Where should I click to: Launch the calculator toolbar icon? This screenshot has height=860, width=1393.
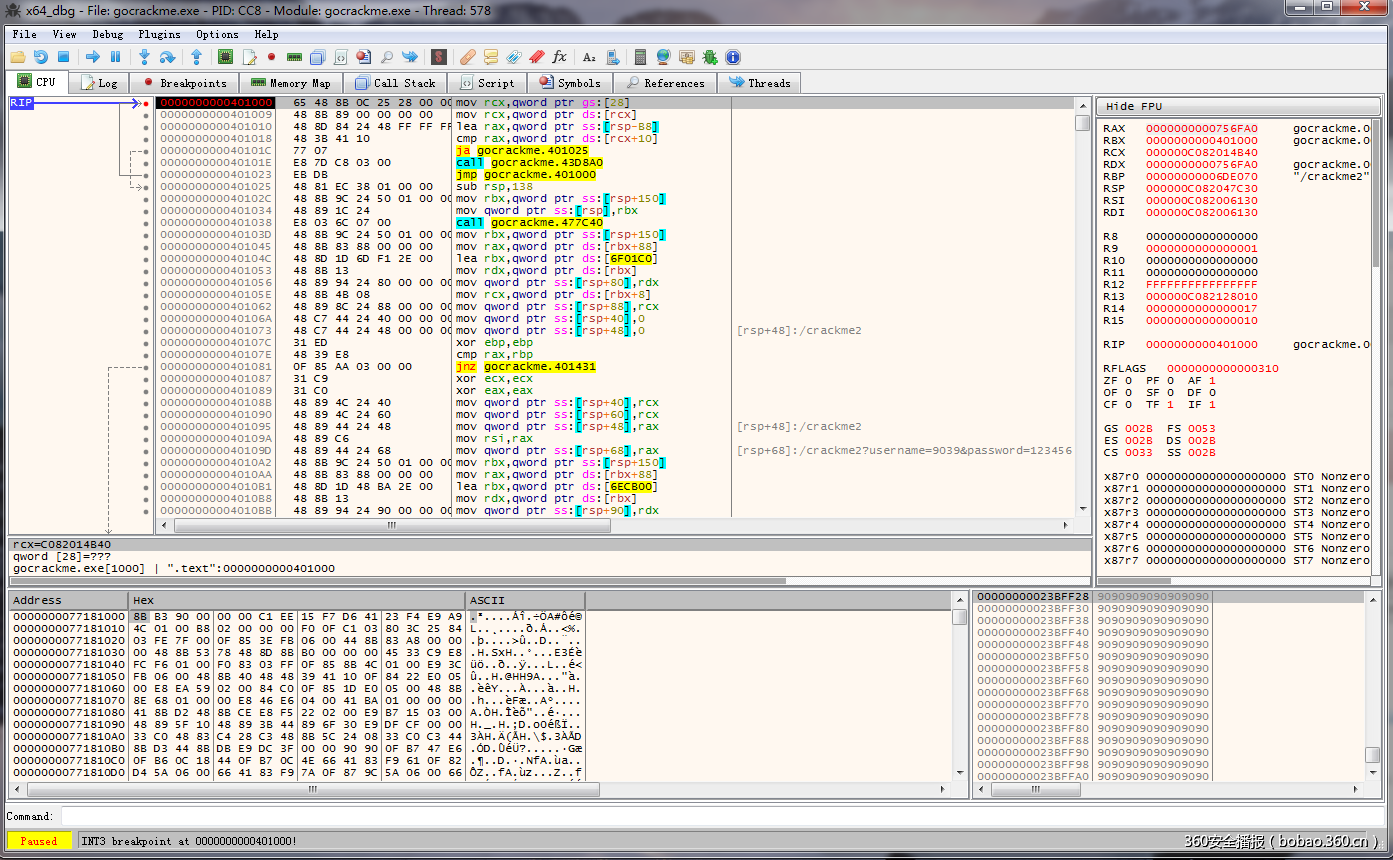(641, 57)
